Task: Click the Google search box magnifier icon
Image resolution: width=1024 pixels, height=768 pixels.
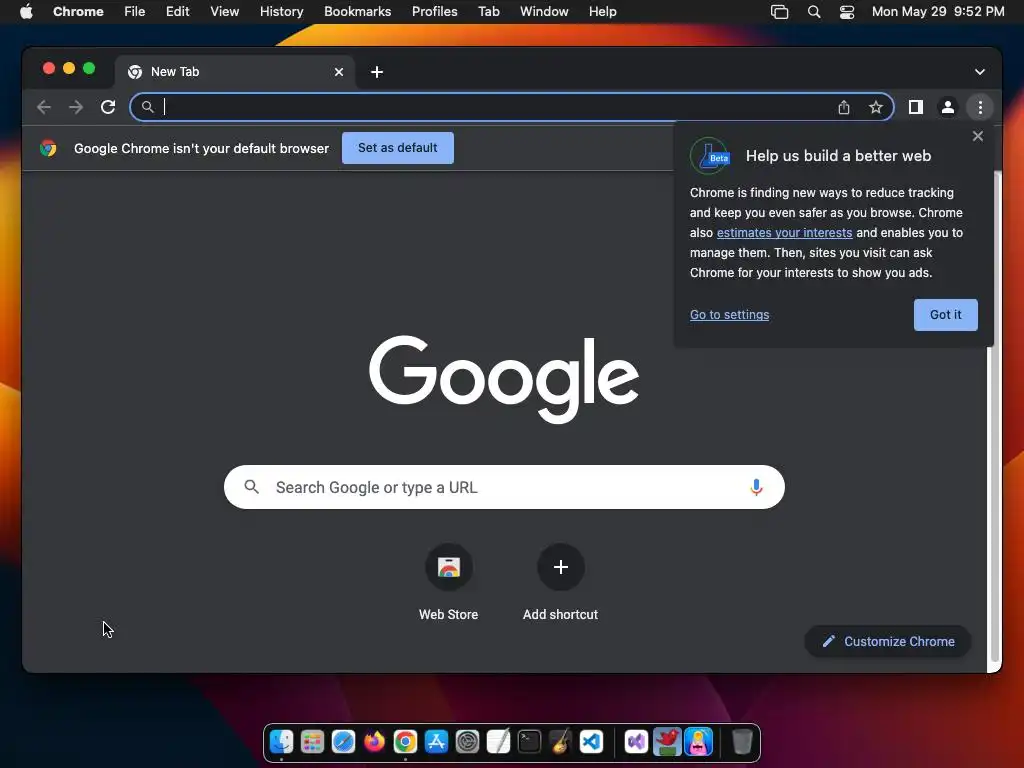Action: pos(251,487)
